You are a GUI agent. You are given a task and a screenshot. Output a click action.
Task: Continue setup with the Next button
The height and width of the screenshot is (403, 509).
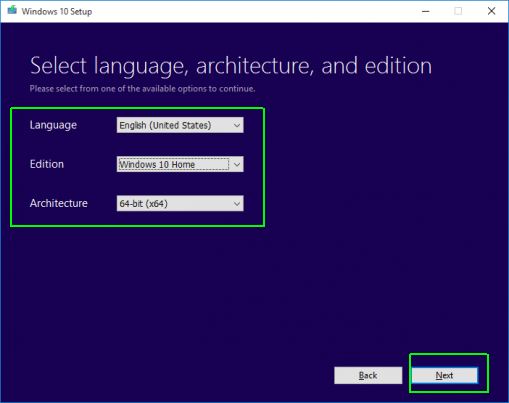(x=445, y=375)
